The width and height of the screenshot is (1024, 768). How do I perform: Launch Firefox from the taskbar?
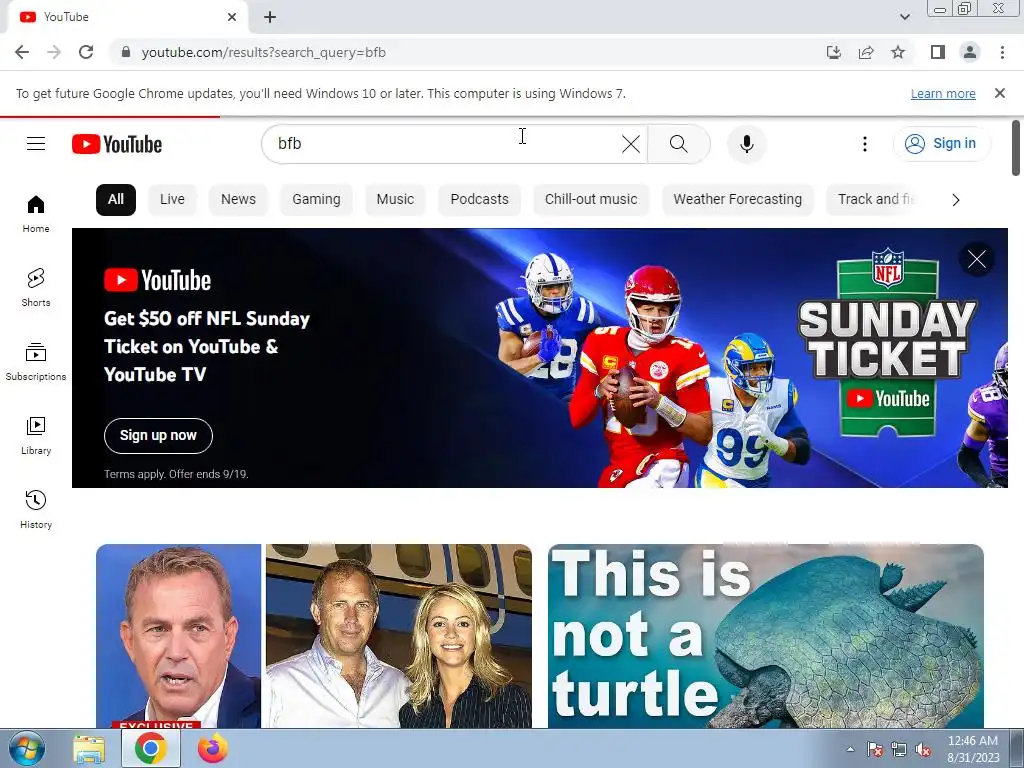pyautogui.click(x=213, y=749)
